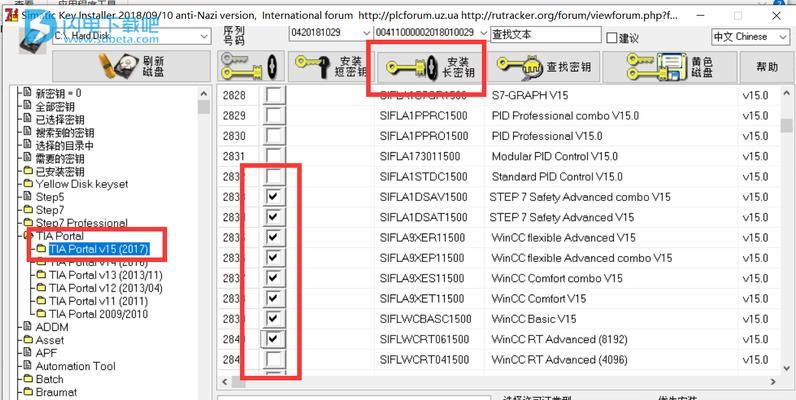Click the key list scroll-down arrow
796x400 pixels.
[786, 368]
